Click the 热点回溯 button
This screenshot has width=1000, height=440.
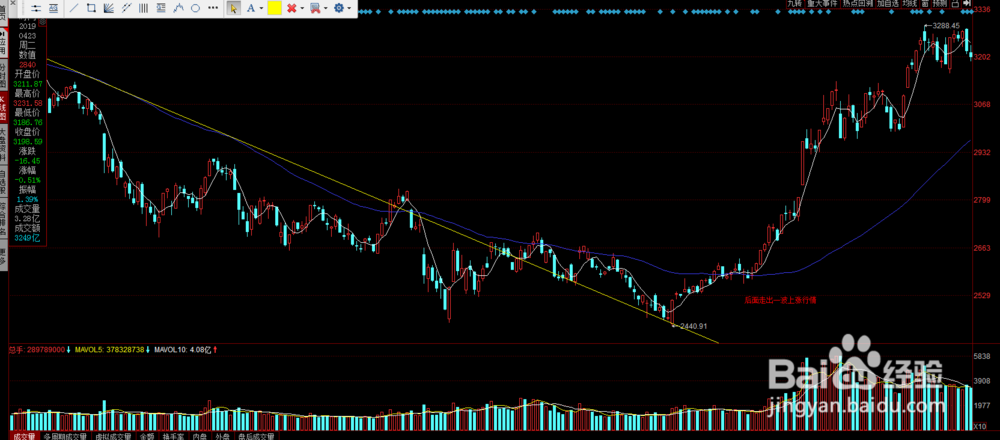tap(858, 4)
